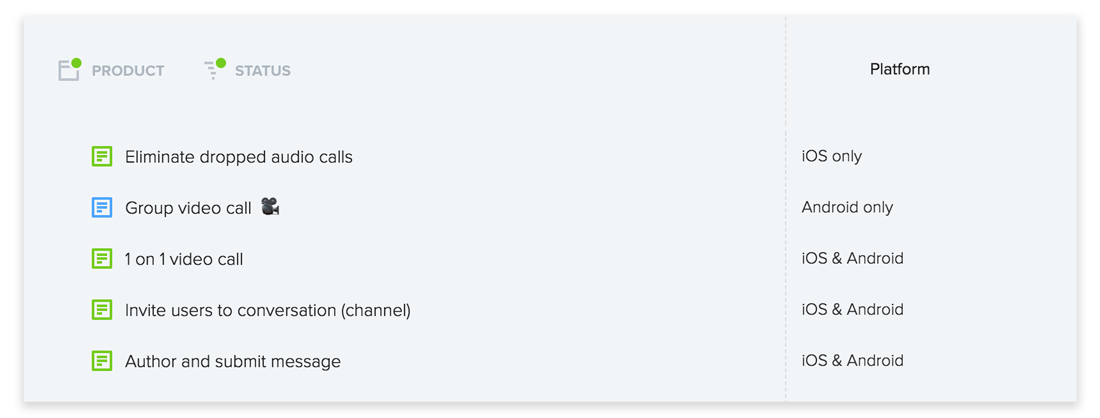Click blue icon beside Group video call

pos(102,208)
